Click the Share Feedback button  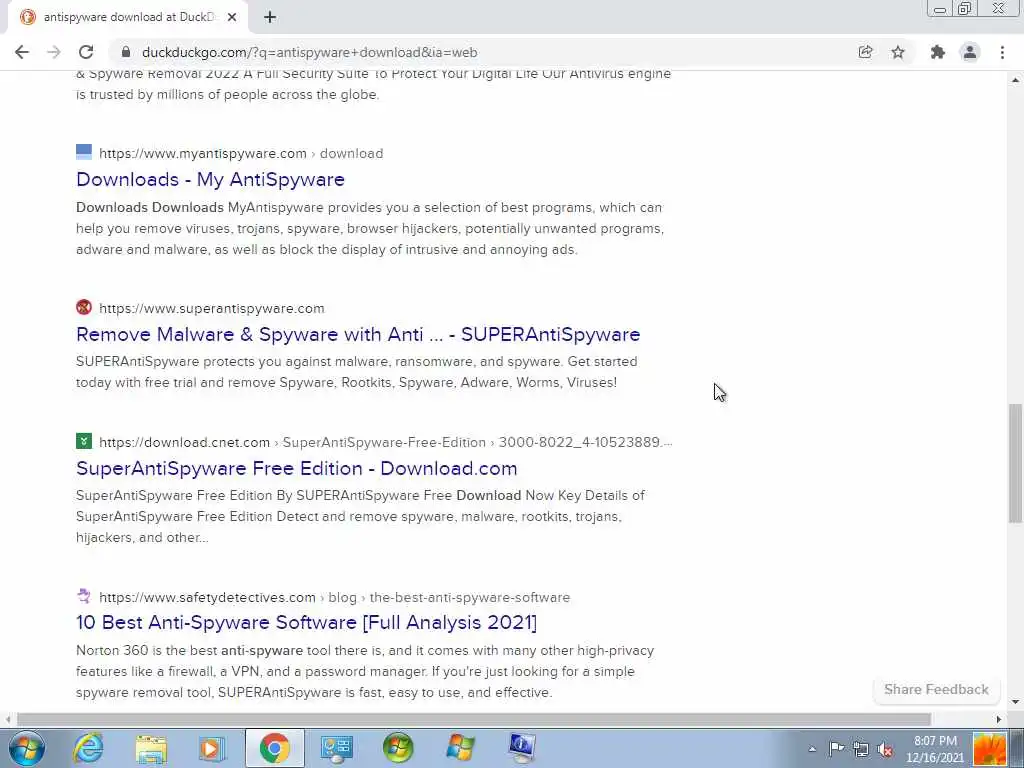[936, 690]
